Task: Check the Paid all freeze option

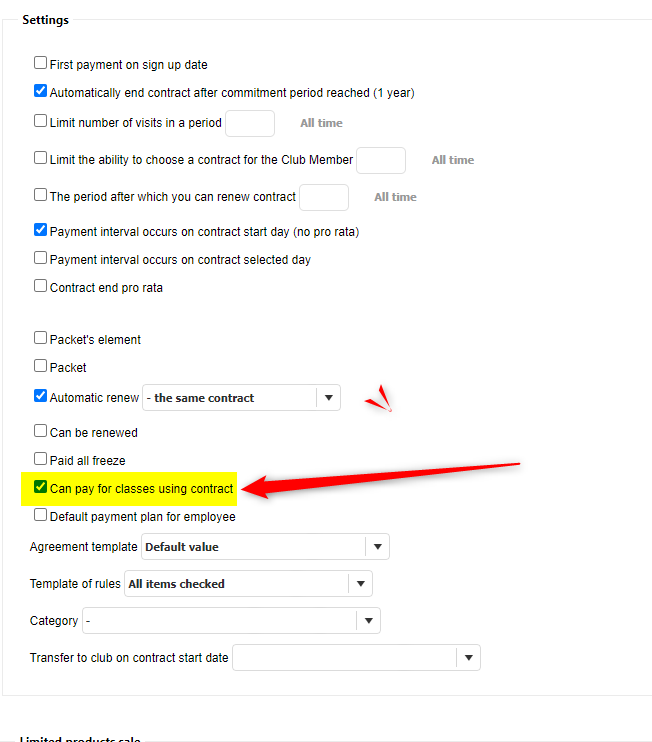Action: pos(41,459)
